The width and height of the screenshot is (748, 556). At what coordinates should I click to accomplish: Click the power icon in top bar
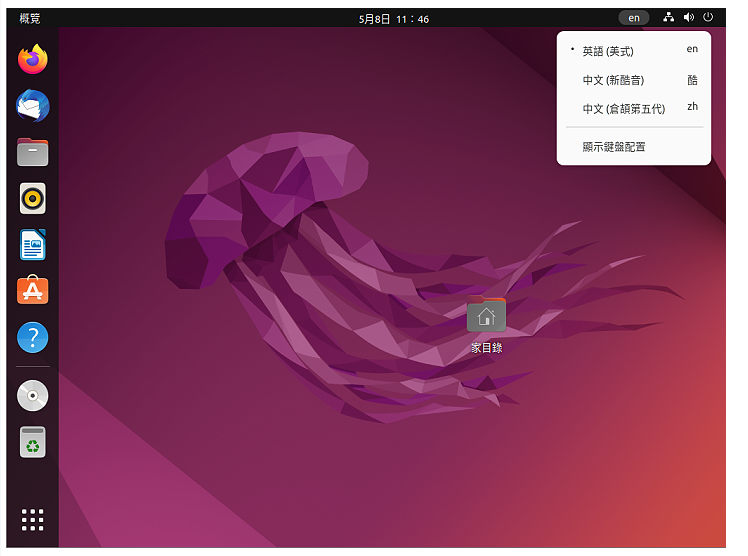(708, 18)
